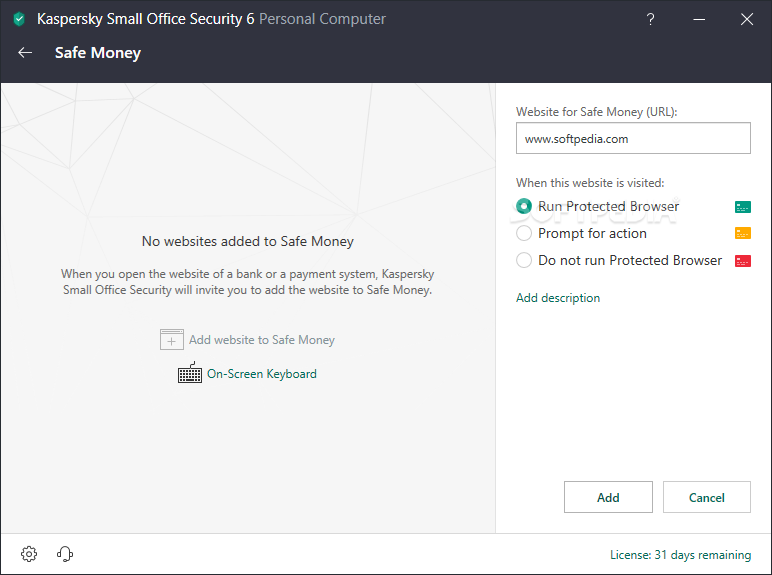Choose the Prompt for action radio option
772x575 pixels.
(524, 233)
